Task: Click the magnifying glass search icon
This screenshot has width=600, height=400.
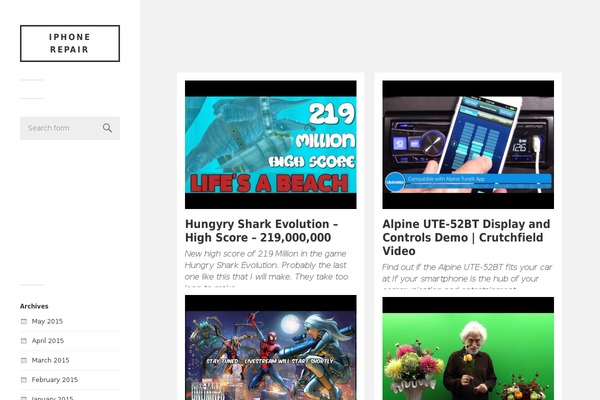Action: [x=107, y=128]
